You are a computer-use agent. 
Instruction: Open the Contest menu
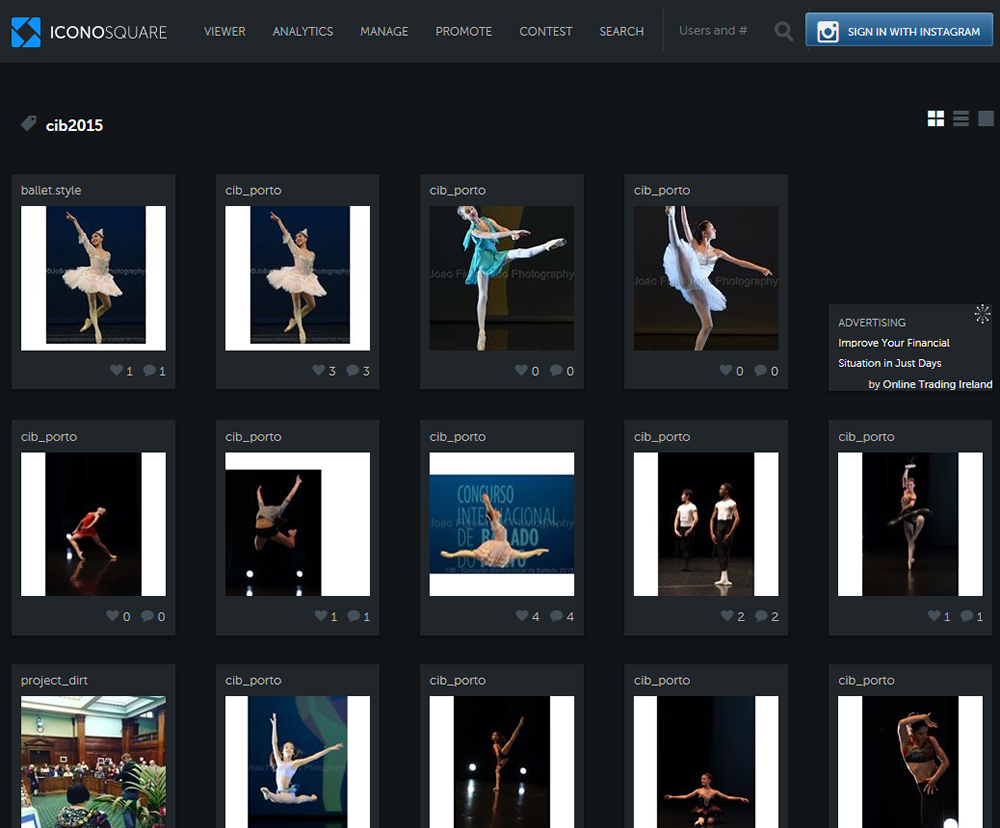point(546,31)
